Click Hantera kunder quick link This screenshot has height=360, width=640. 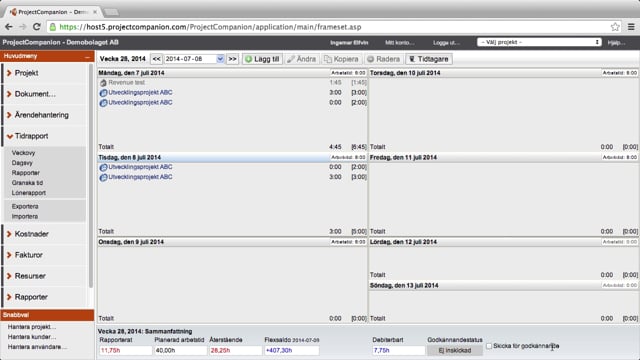[32, 337]
